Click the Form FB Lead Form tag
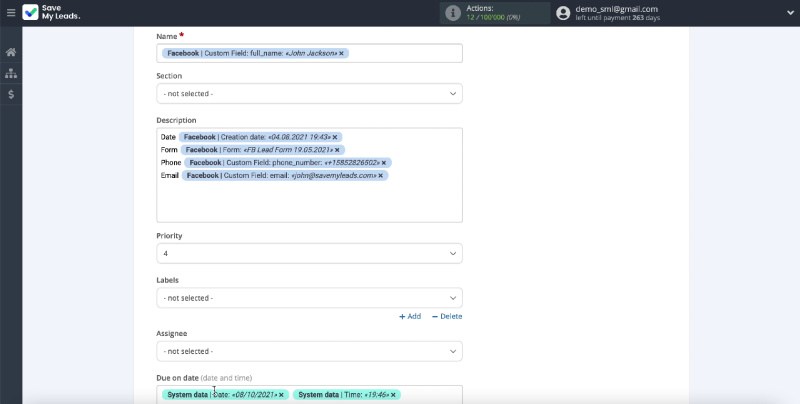 click(x=263, y=150)
